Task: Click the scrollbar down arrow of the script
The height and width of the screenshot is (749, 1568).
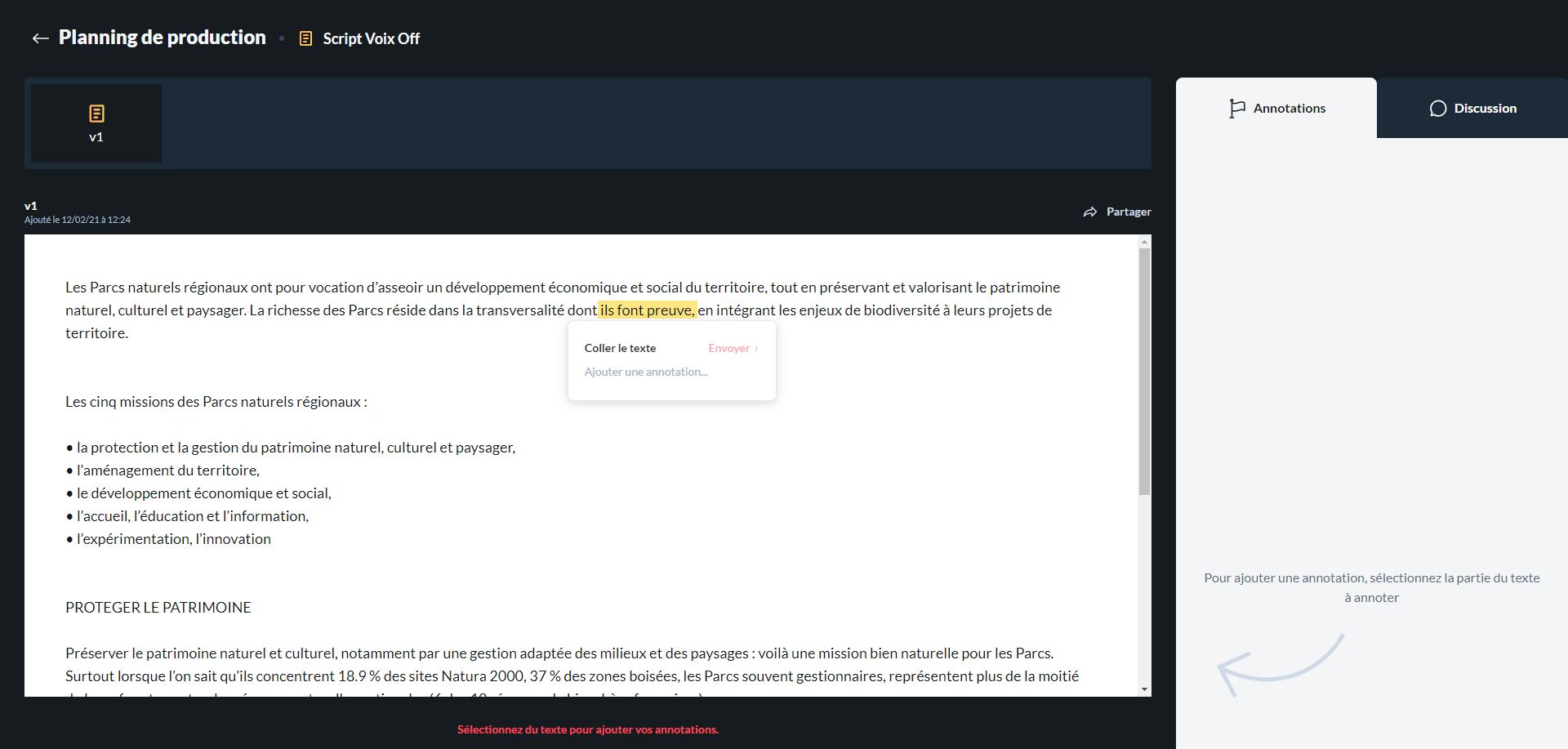Action: [1145, 690]
